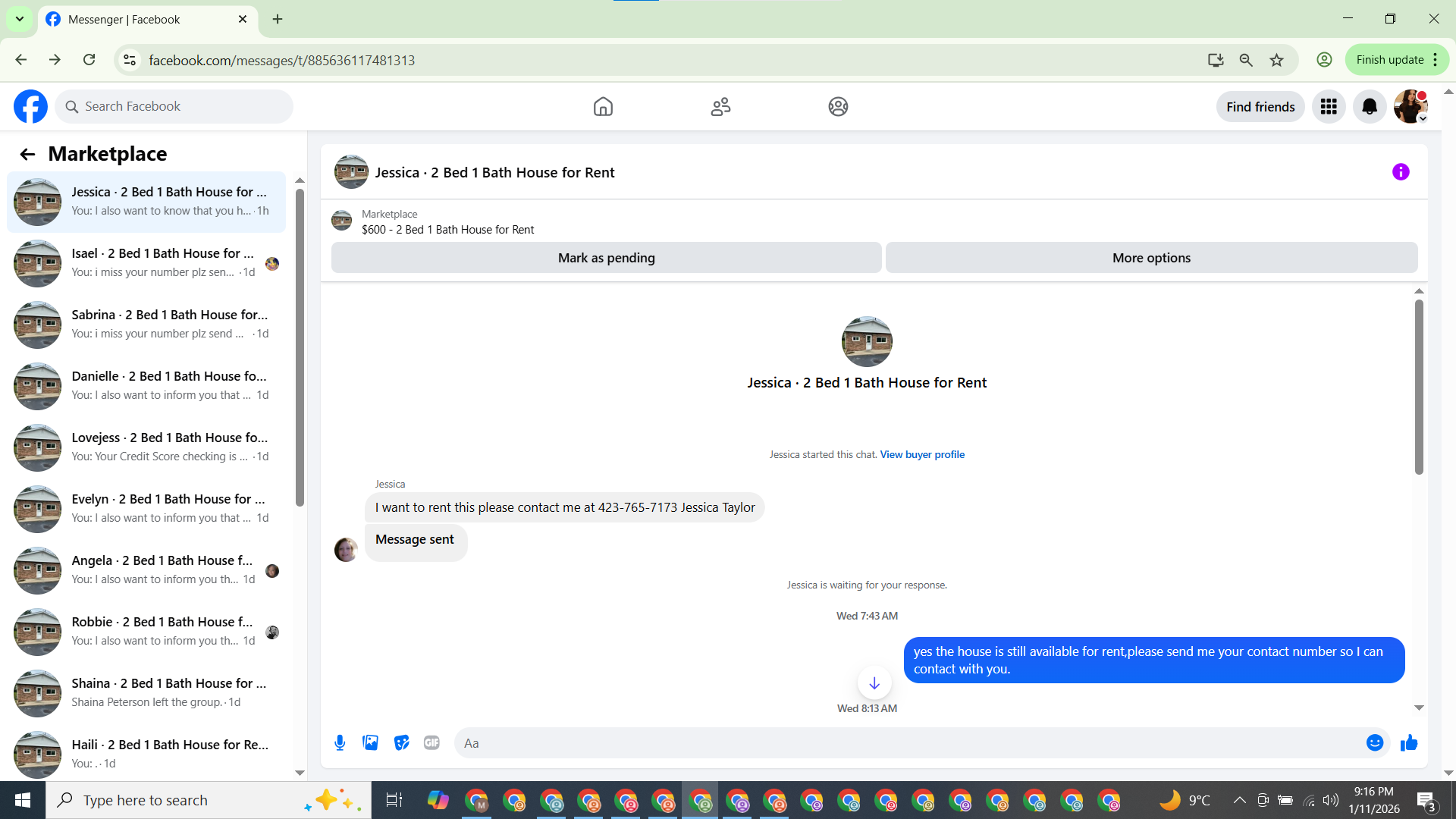The width and height of the screenshot is (1456, 819).
Task: Open the GIF picker
Action: (432, 743)
